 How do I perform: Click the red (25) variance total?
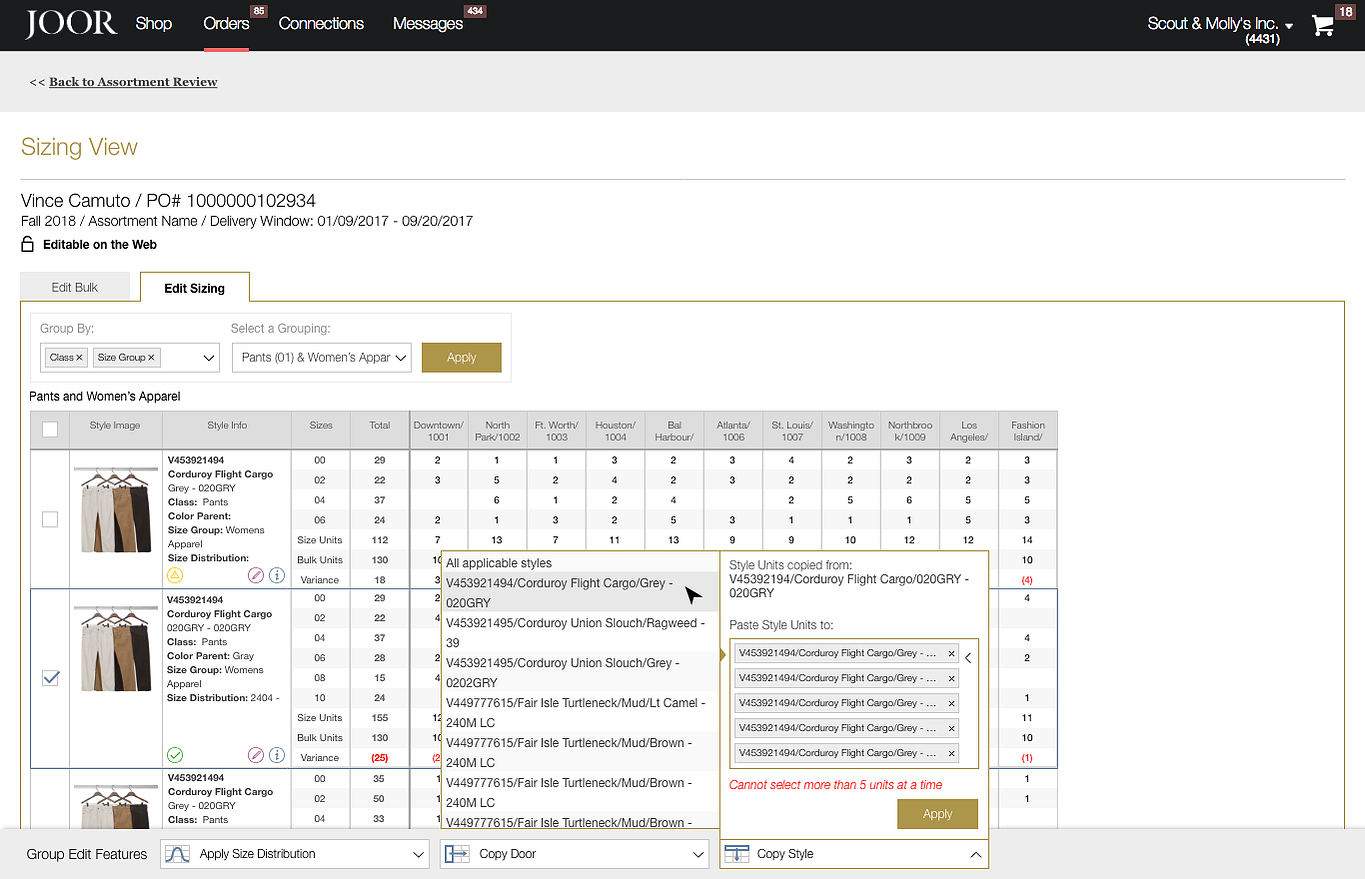[x=380, y=757]
